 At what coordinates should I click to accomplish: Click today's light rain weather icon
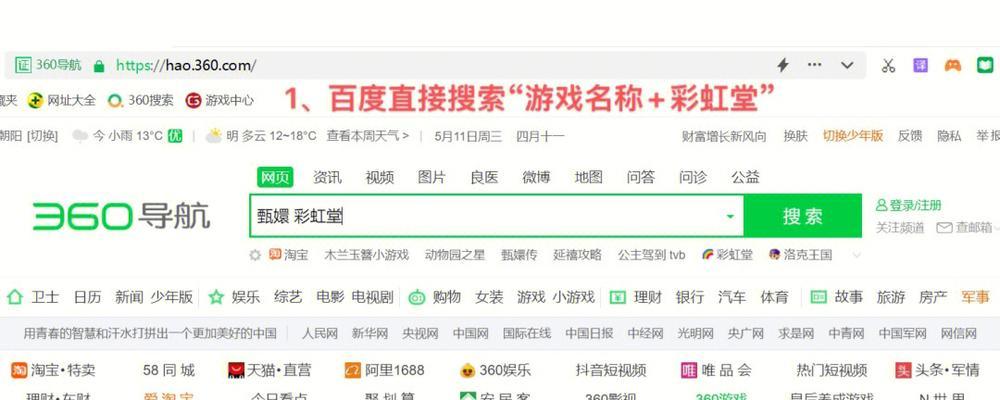pos(80,136)
